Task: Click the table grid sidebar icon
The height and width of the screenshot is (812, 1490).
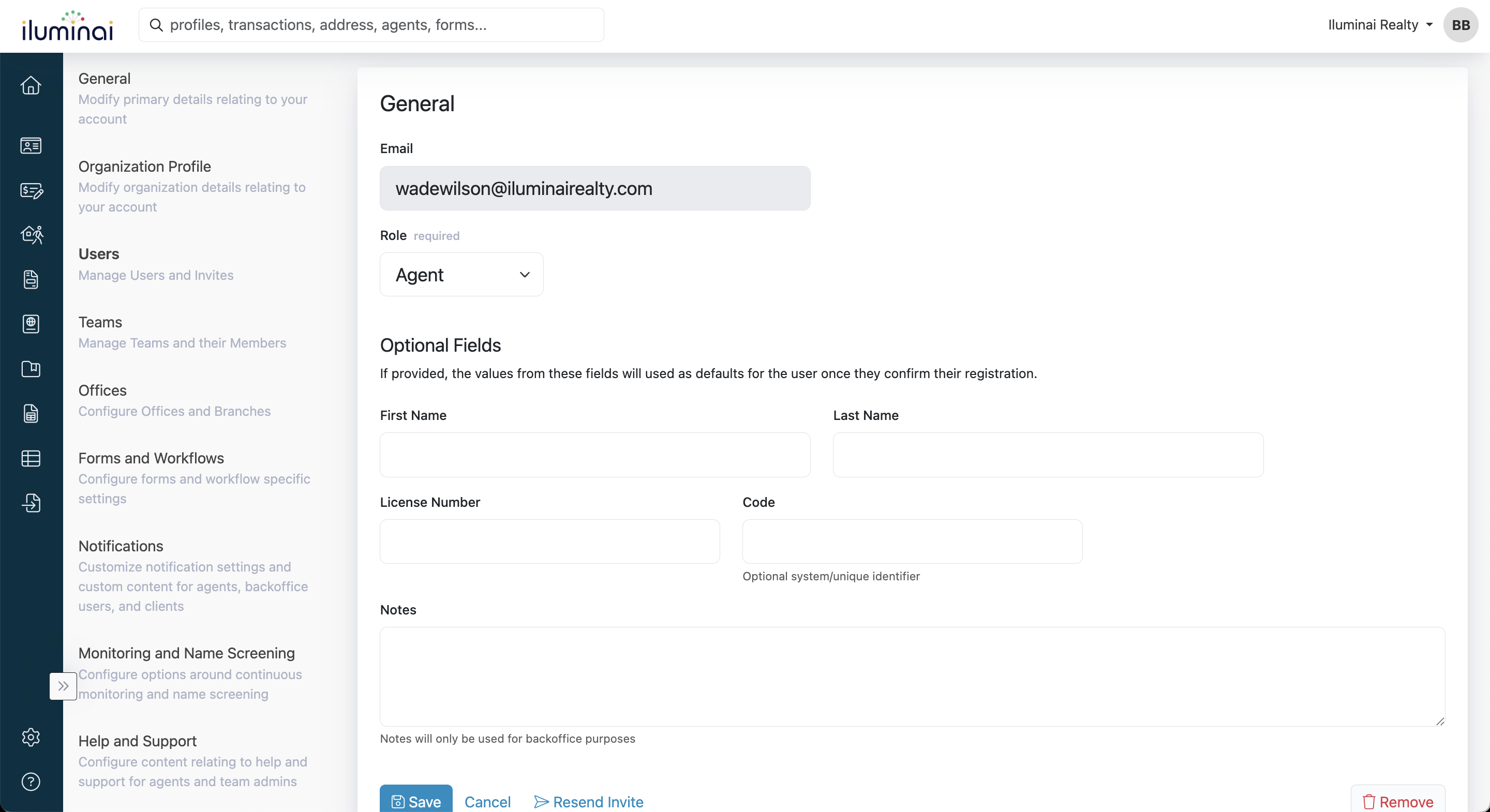Action: [31, 458]
